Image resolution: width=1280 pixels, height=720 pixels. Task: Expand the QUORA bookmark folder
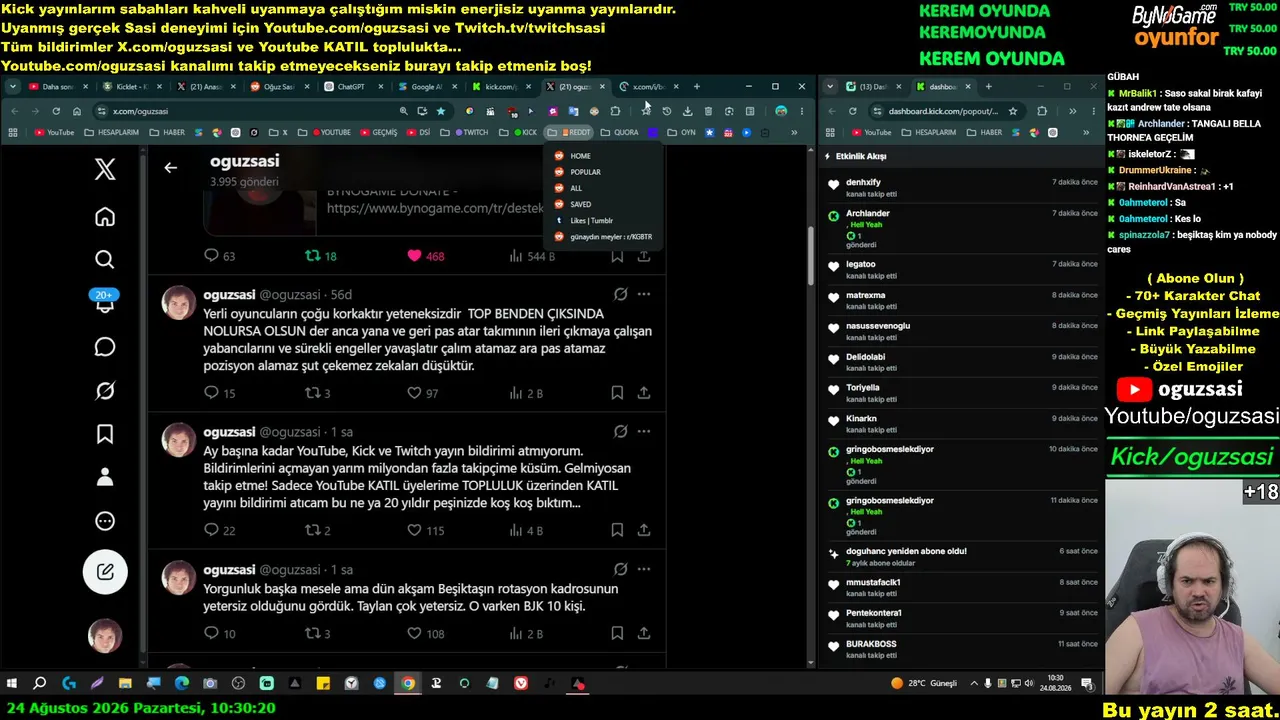coord(620,132)
